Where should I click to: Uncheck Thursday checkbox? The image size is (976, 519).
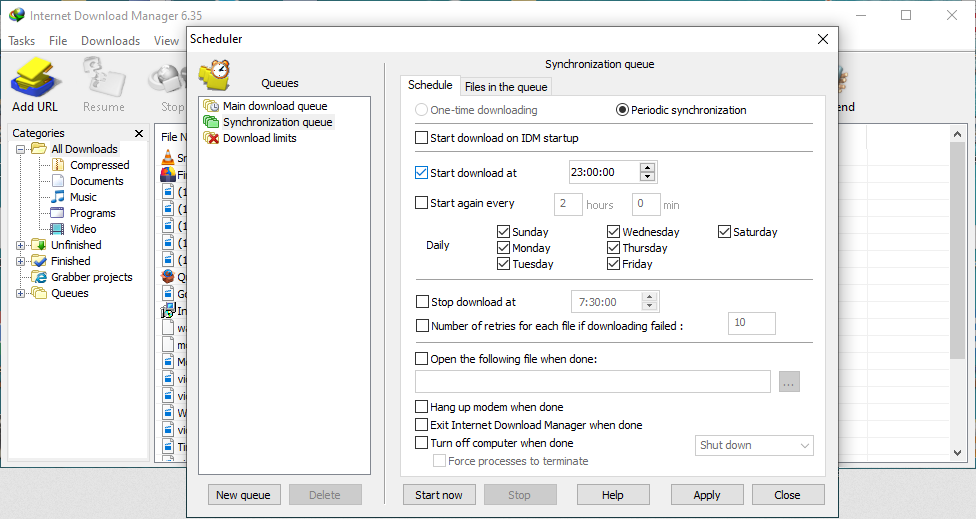pos(613,248)
